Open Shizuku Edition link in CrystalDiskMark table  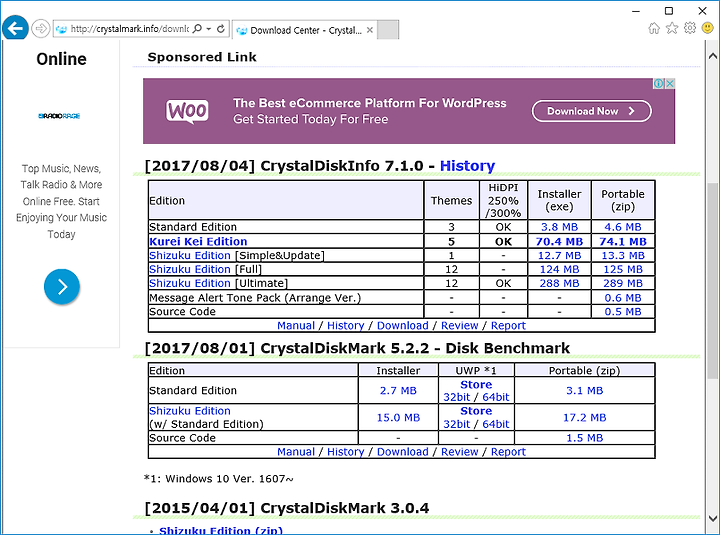190,411
